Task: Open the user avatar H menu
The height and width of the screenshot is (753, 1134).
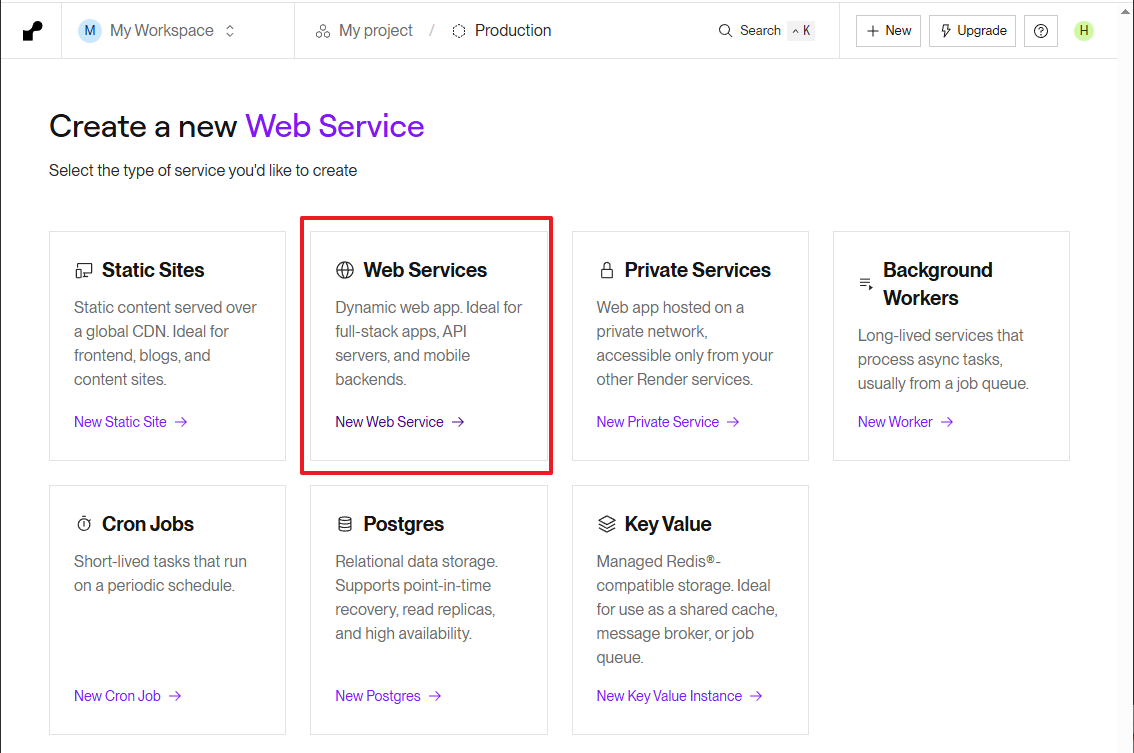Action: click(1084, 31)
